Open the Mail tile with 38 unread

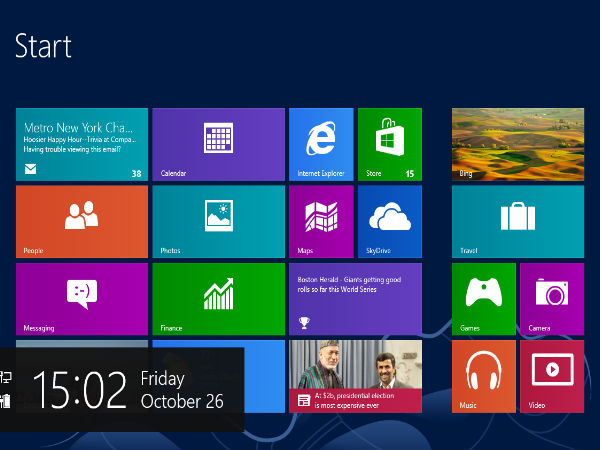82,144
